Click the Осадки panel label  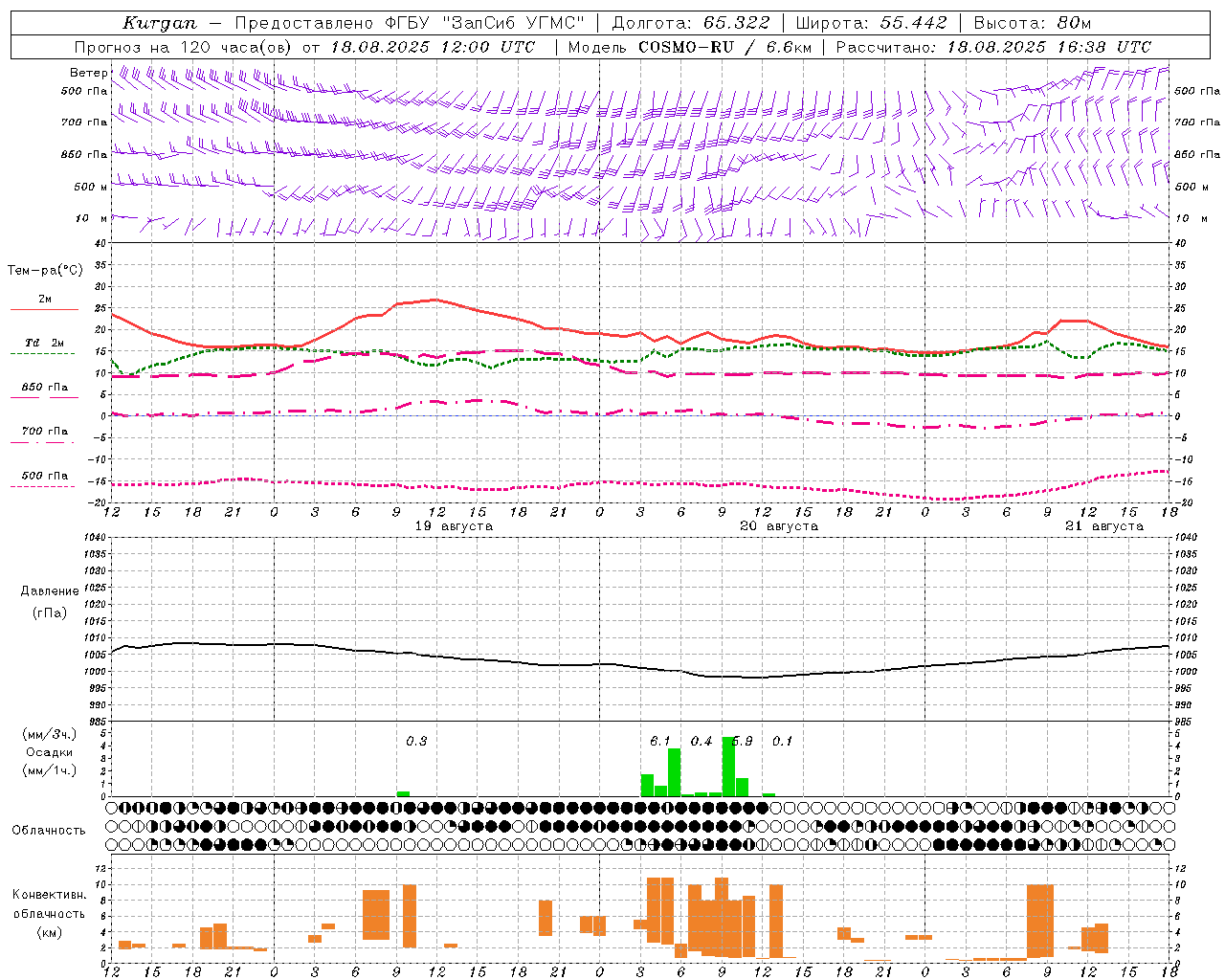[x=49, y=752]
